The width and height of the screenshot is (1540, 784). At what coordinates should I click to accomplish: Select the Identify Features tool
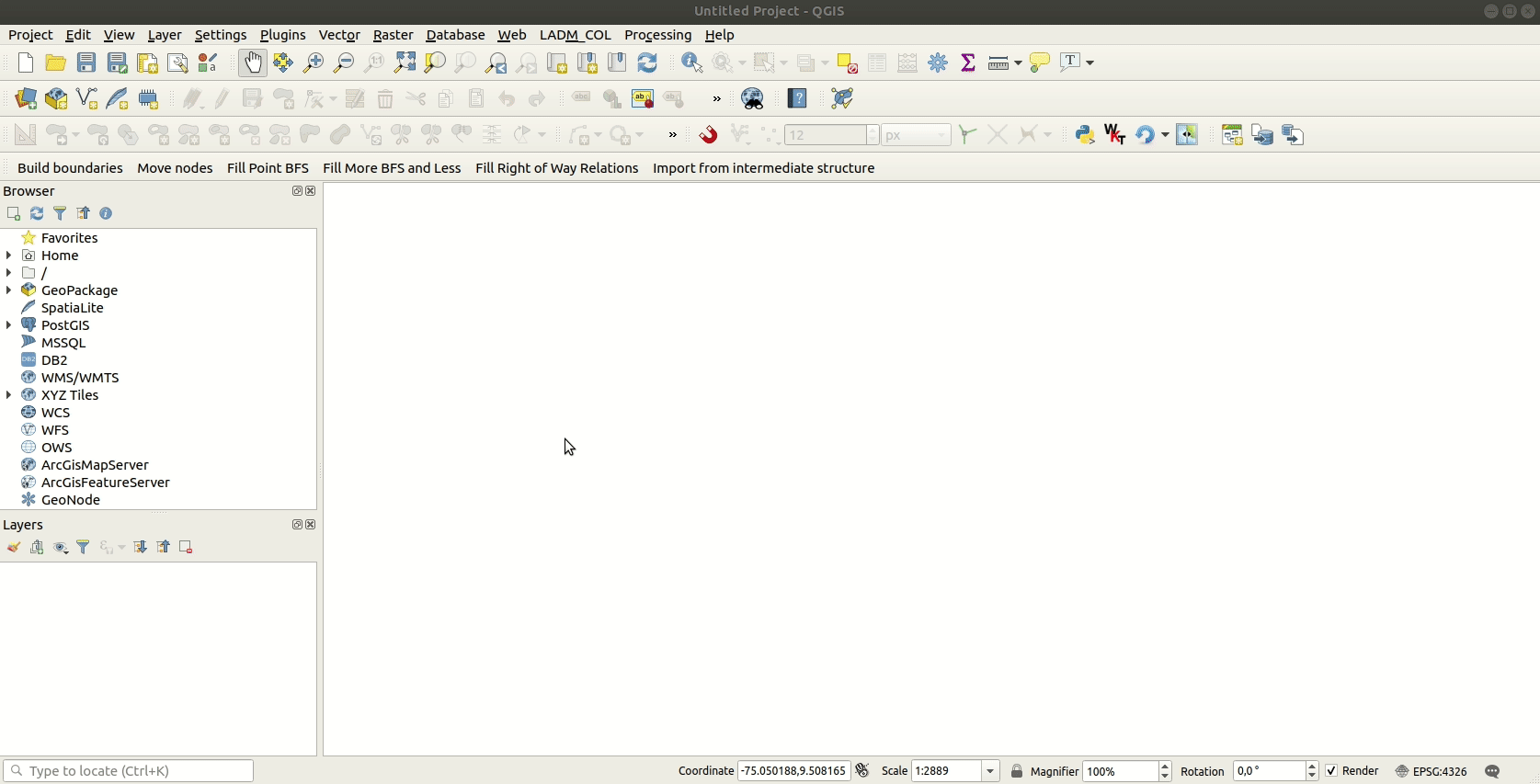[692, 62]
